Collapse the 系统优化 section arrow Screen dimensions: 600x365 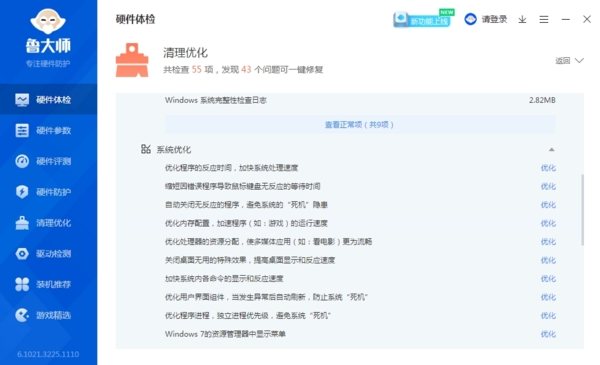click(x=551, y=150)
